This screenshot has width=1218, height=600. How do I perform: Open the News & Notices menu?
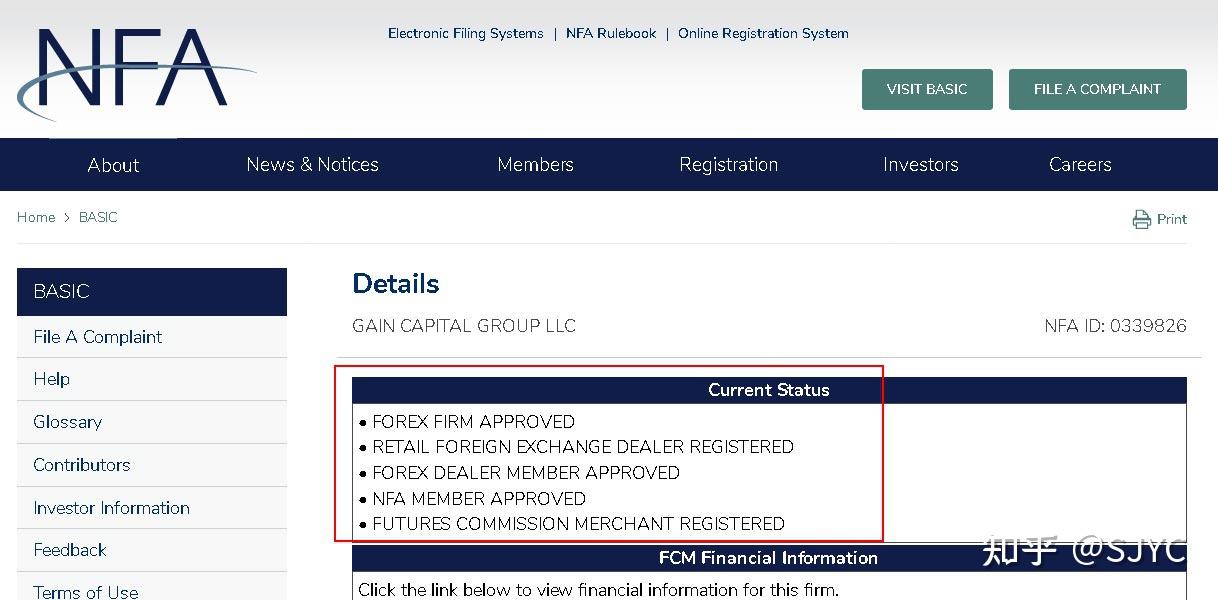[x=312, y=165]
